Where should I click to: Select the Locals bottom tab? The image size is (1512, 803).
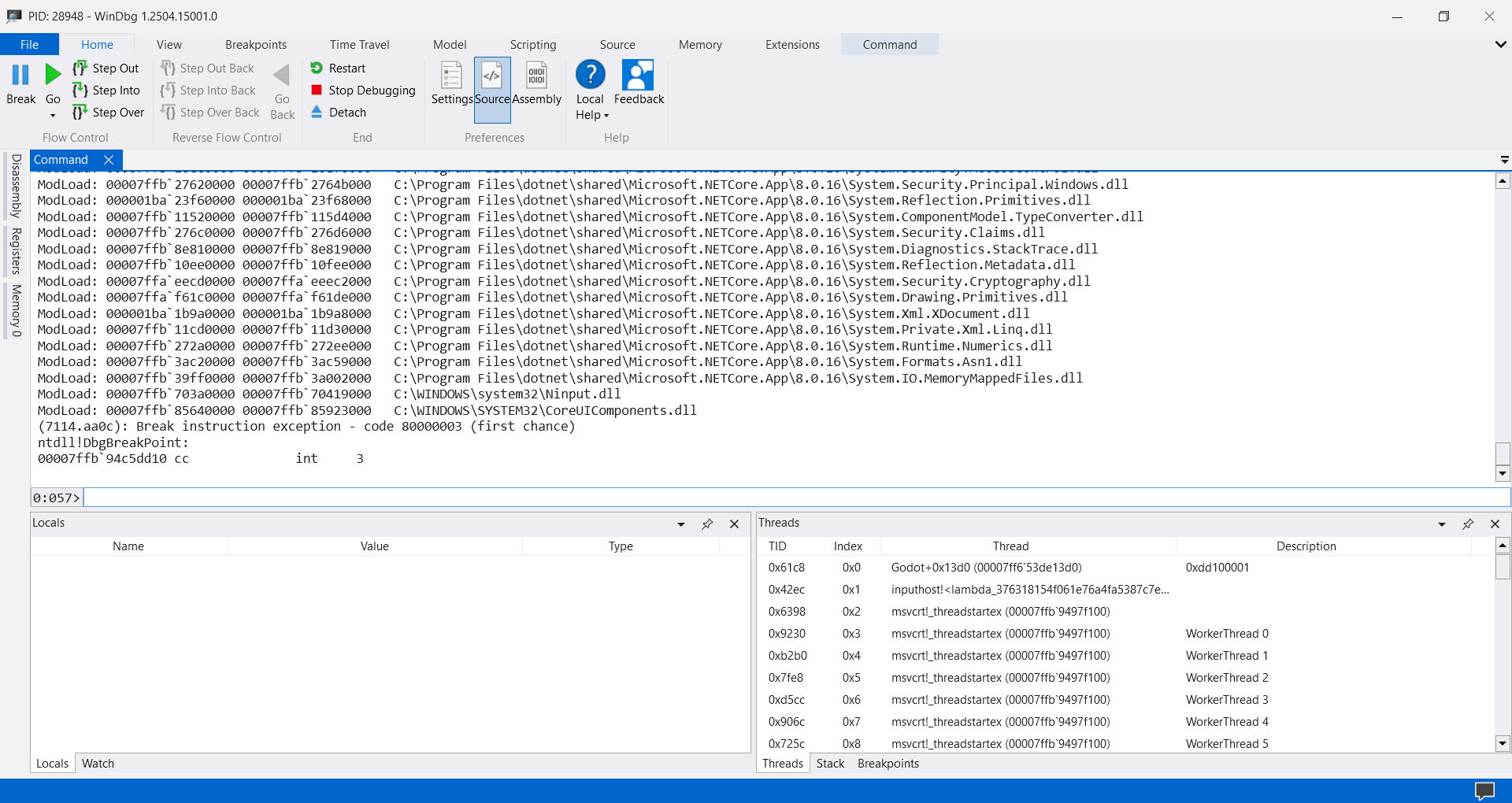[x=52, y=764]
